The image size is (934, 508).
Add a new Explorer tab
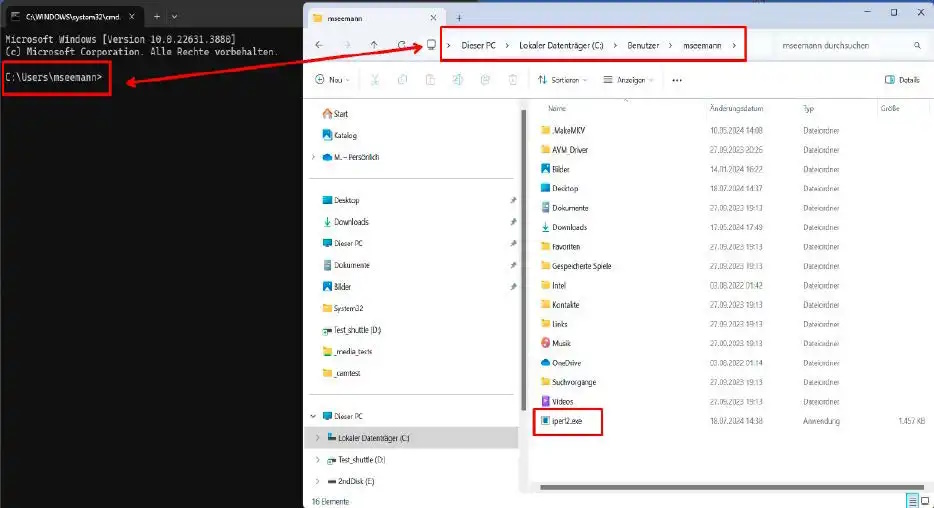point(459,18)
